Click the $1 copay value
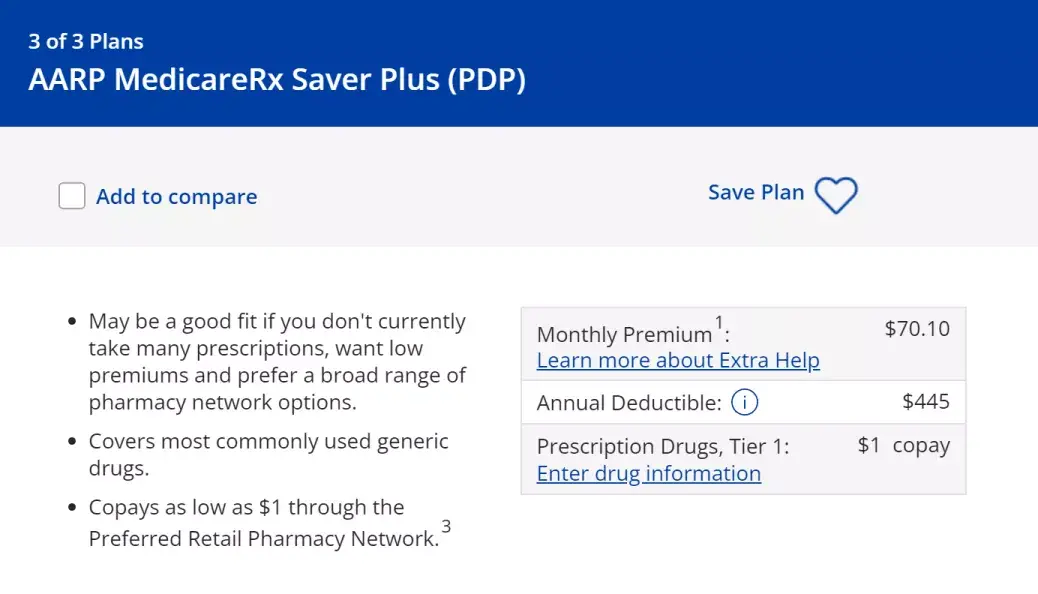This screenshot has width=1038, height=594. pos(903,446)
